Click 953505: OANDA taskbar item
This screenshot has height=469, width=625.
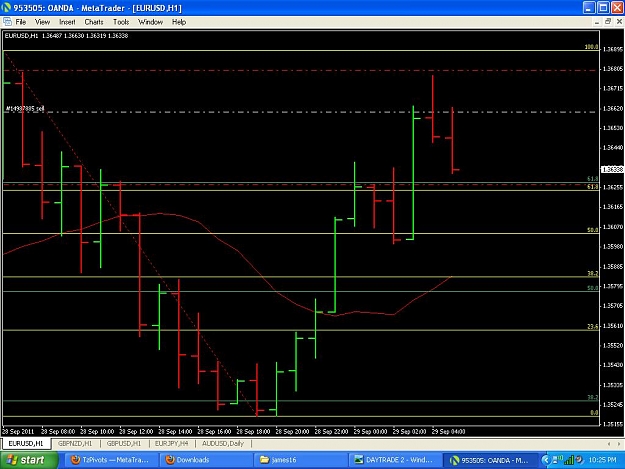(x=489, y=460)
